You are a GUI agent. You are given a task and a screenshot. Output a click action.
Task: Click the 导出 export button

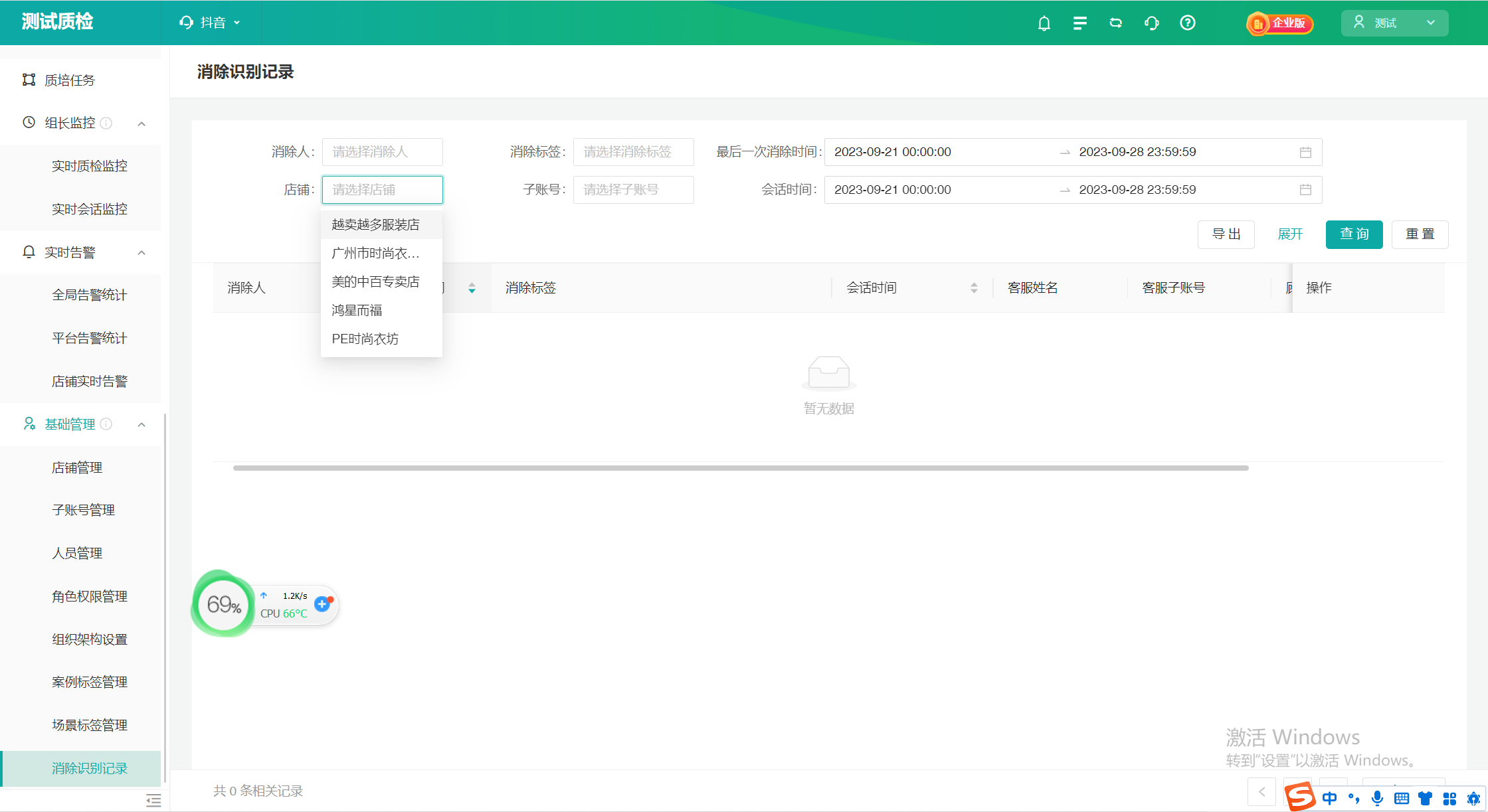click(1226, 234)
